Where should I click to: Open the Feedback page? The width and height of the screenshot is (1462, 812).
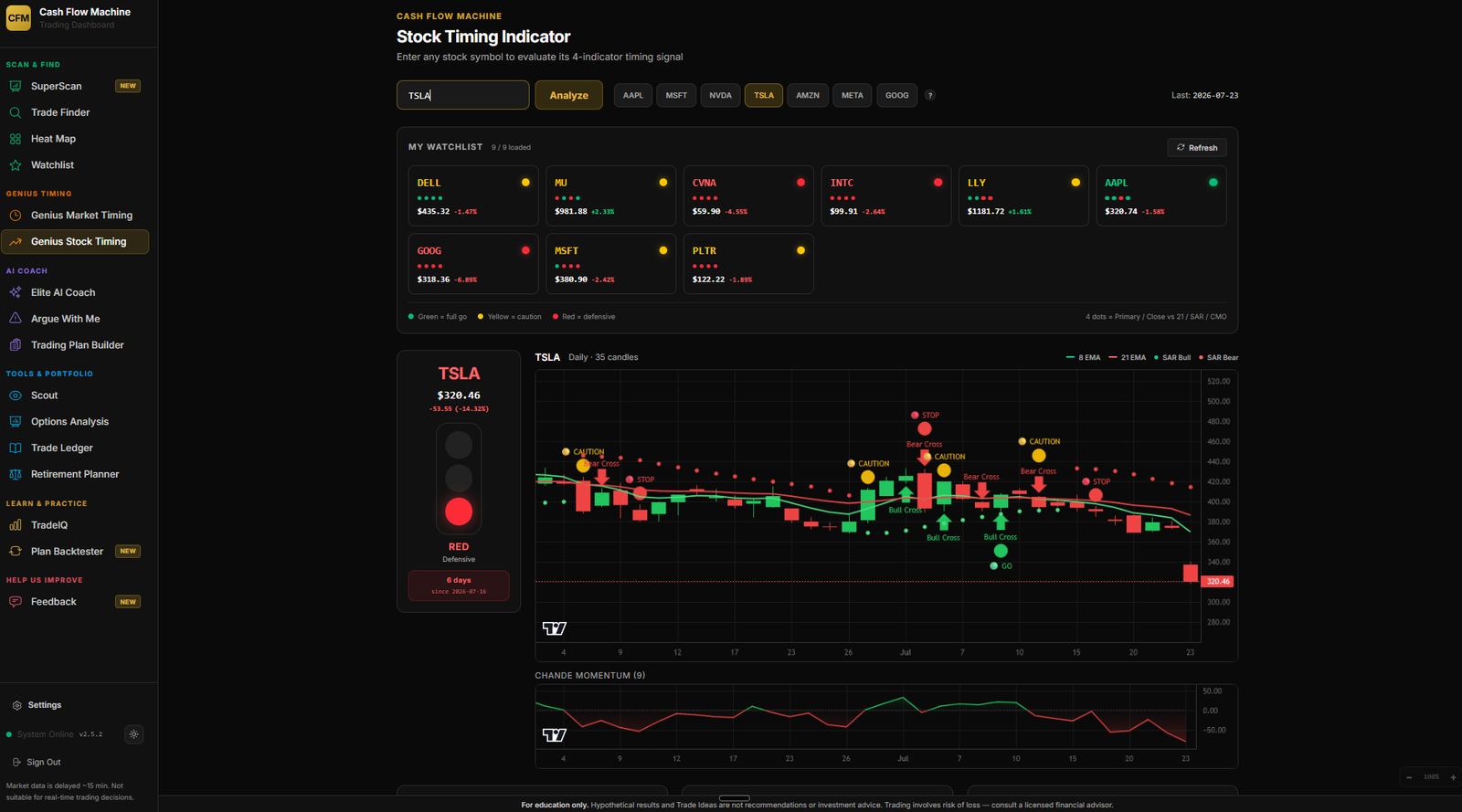click(75, 602)
